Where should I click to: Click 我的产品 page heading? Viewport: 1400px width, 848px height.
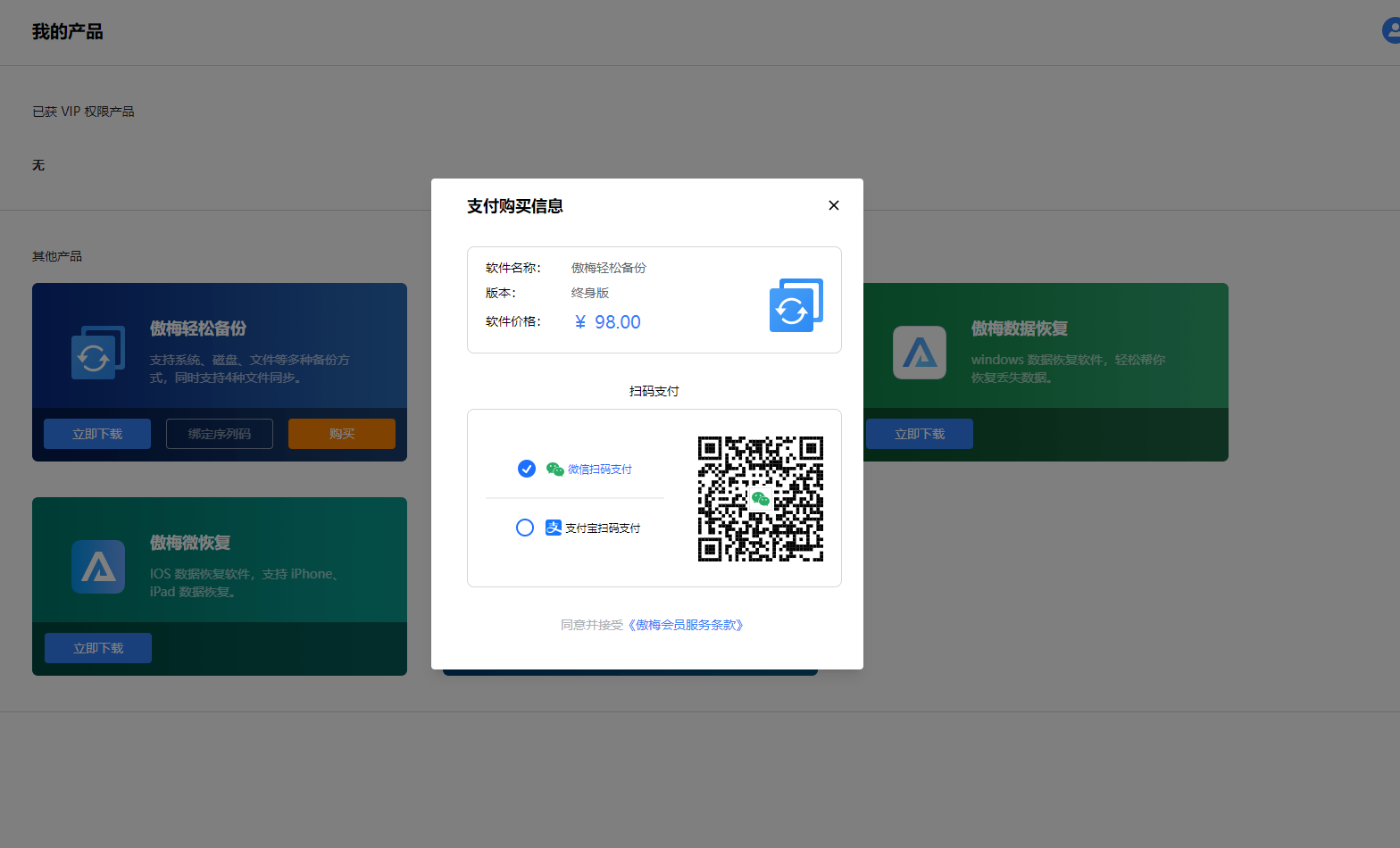[x=68, y=32]
